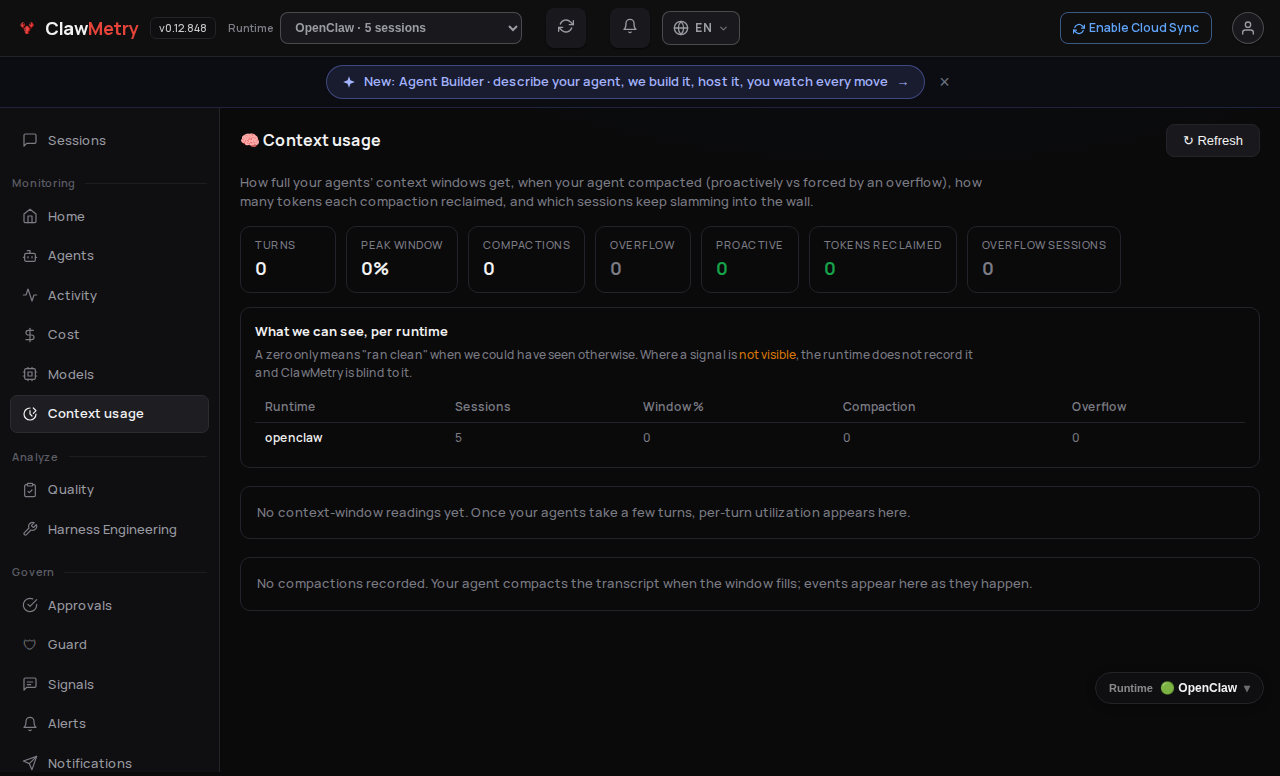Open the user profile icon
Image resolution: width=1280 pixels, height=776 pixels.
[x=1248, y=28]
